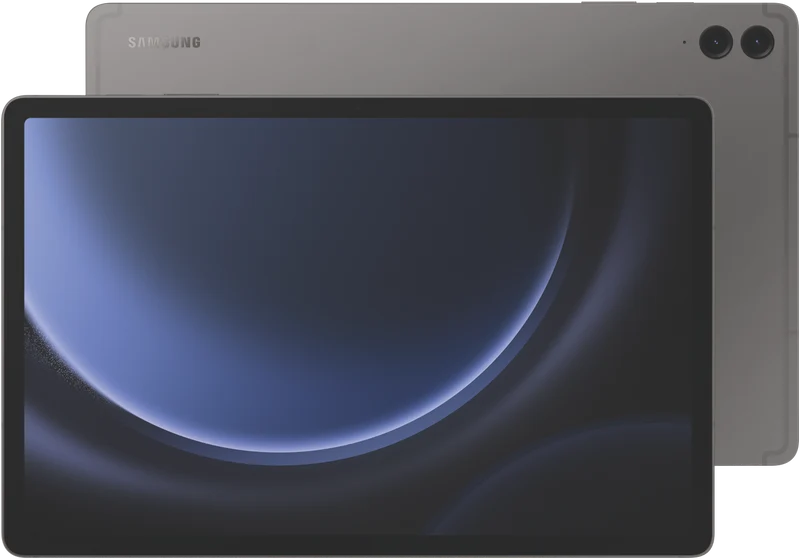Click the side button on front tablet's top edge
Image resolution: width=800 pixels, height=559 pixels.
[191, 94]
